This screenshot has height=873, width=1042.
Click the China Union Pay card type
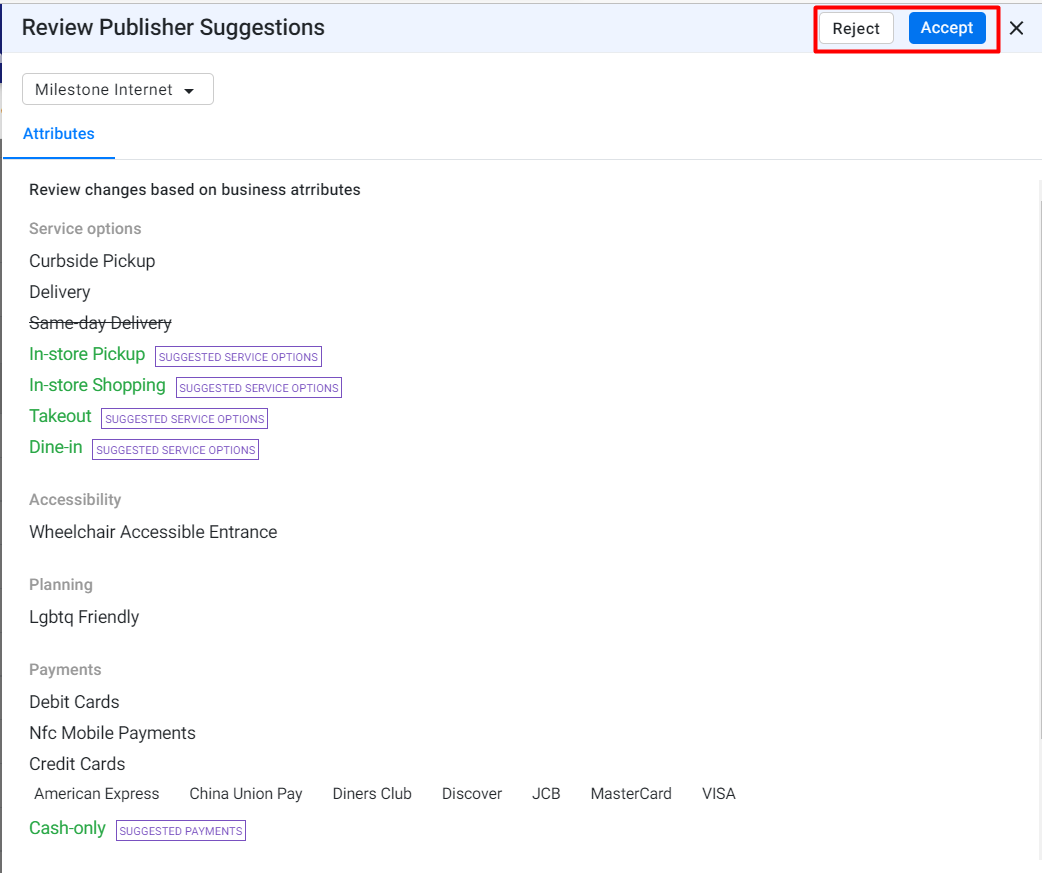click(246, 793)
